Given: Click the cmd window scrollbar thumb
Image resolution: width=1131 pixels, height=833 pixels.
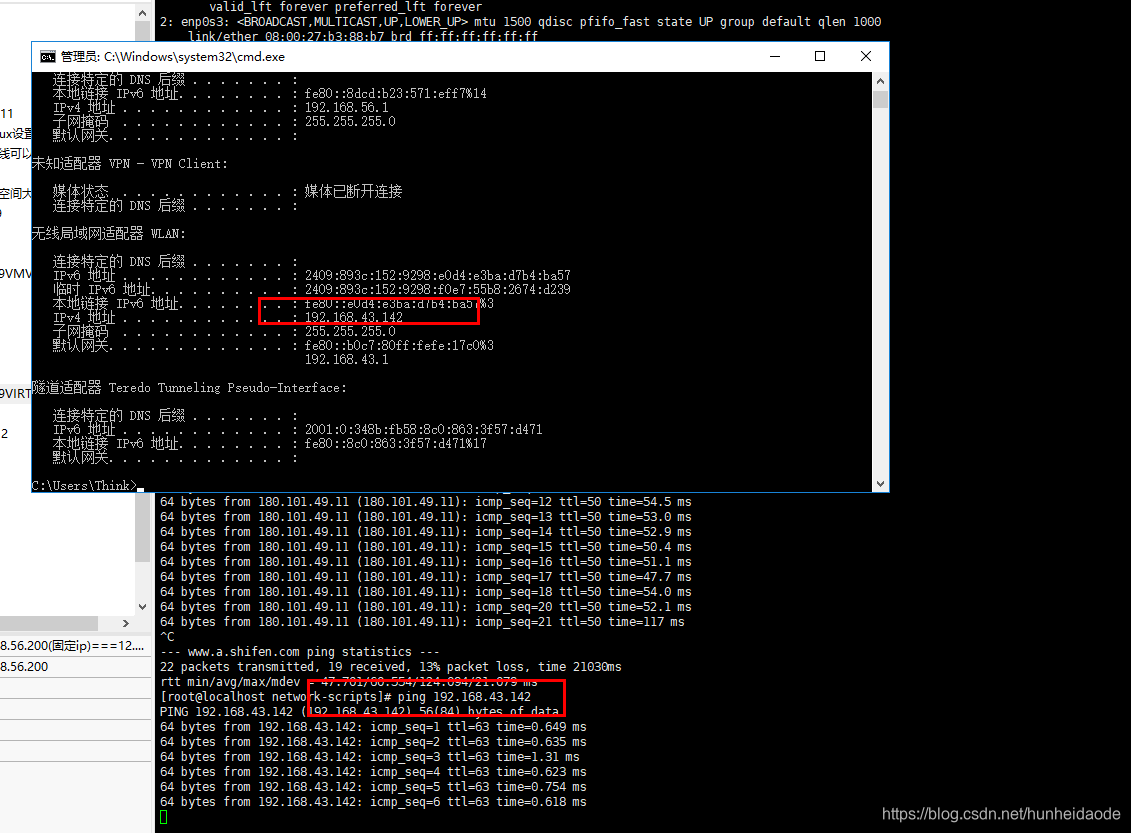Looking at the screenshot, I should [880, 97].
